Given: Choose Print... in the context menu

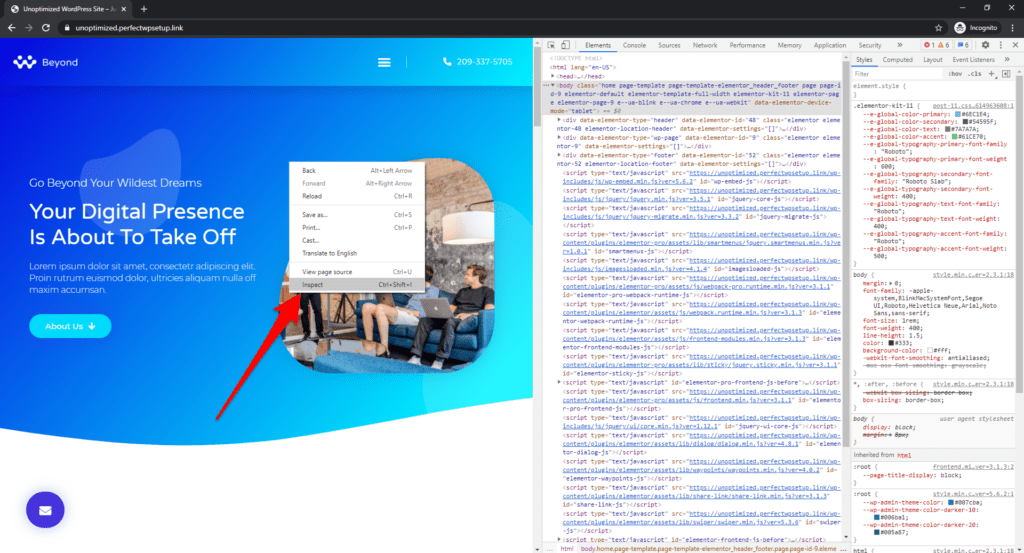Looking at the screenshot, I should [x=357, y=228].
